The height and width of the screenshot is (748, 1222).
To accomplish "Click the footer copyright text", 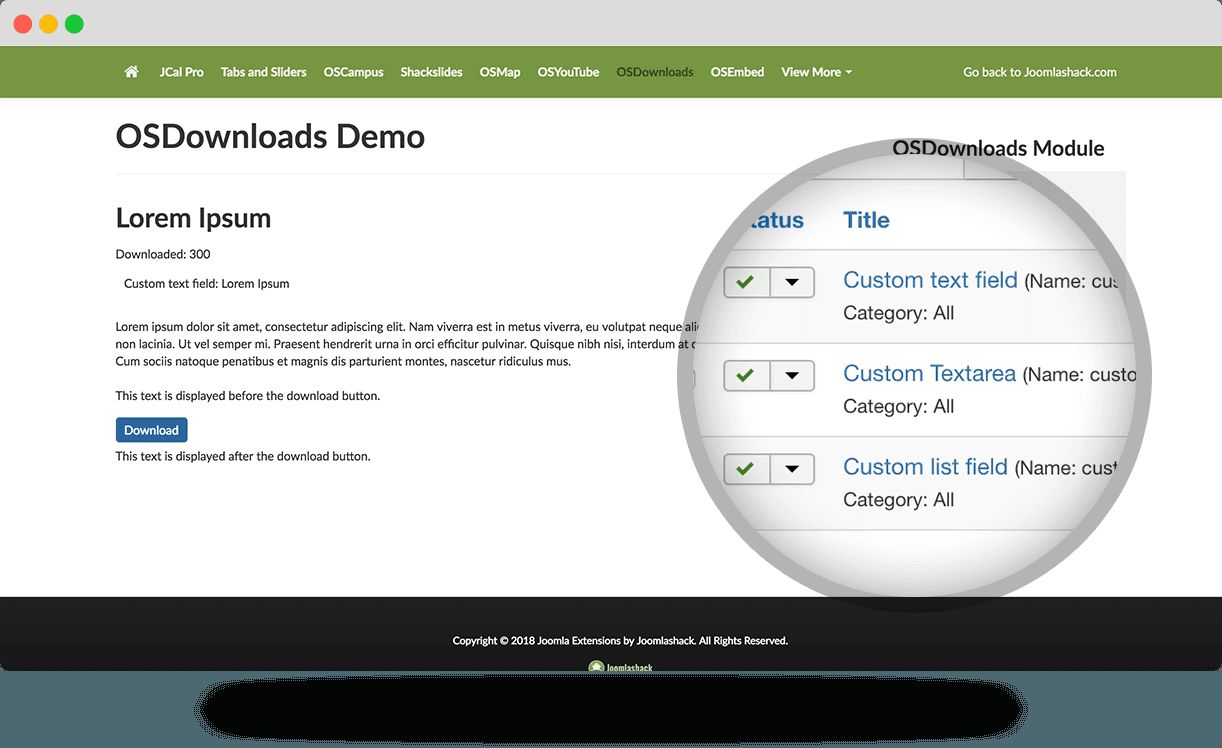I will pos(620,640).
